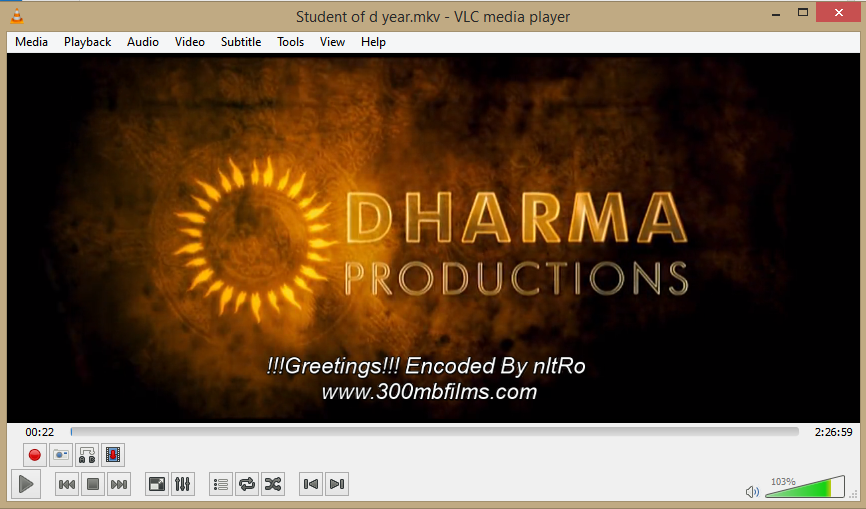Viewport: 866px width, 509px height.
Task: Close the VLC media player window
Action: 838,12
